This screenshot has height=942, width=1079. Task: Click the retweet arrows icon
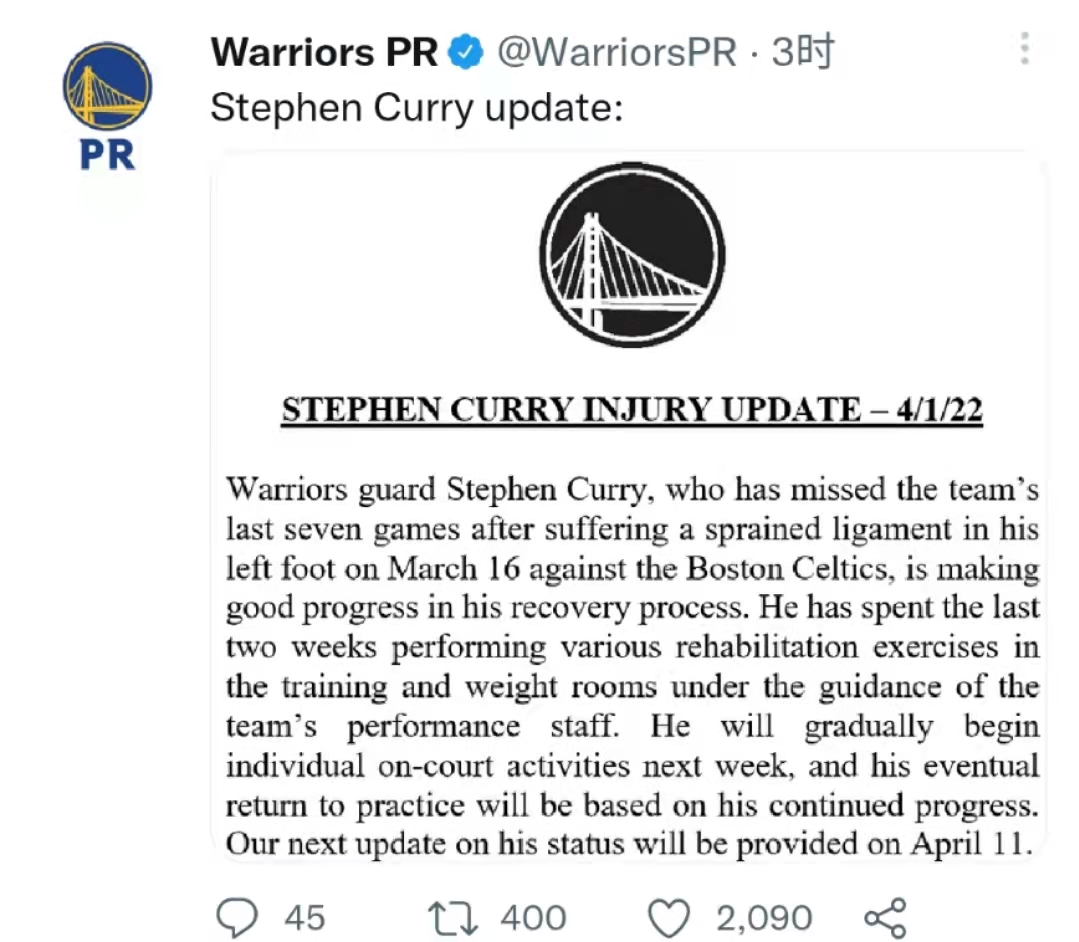point(452,918)
